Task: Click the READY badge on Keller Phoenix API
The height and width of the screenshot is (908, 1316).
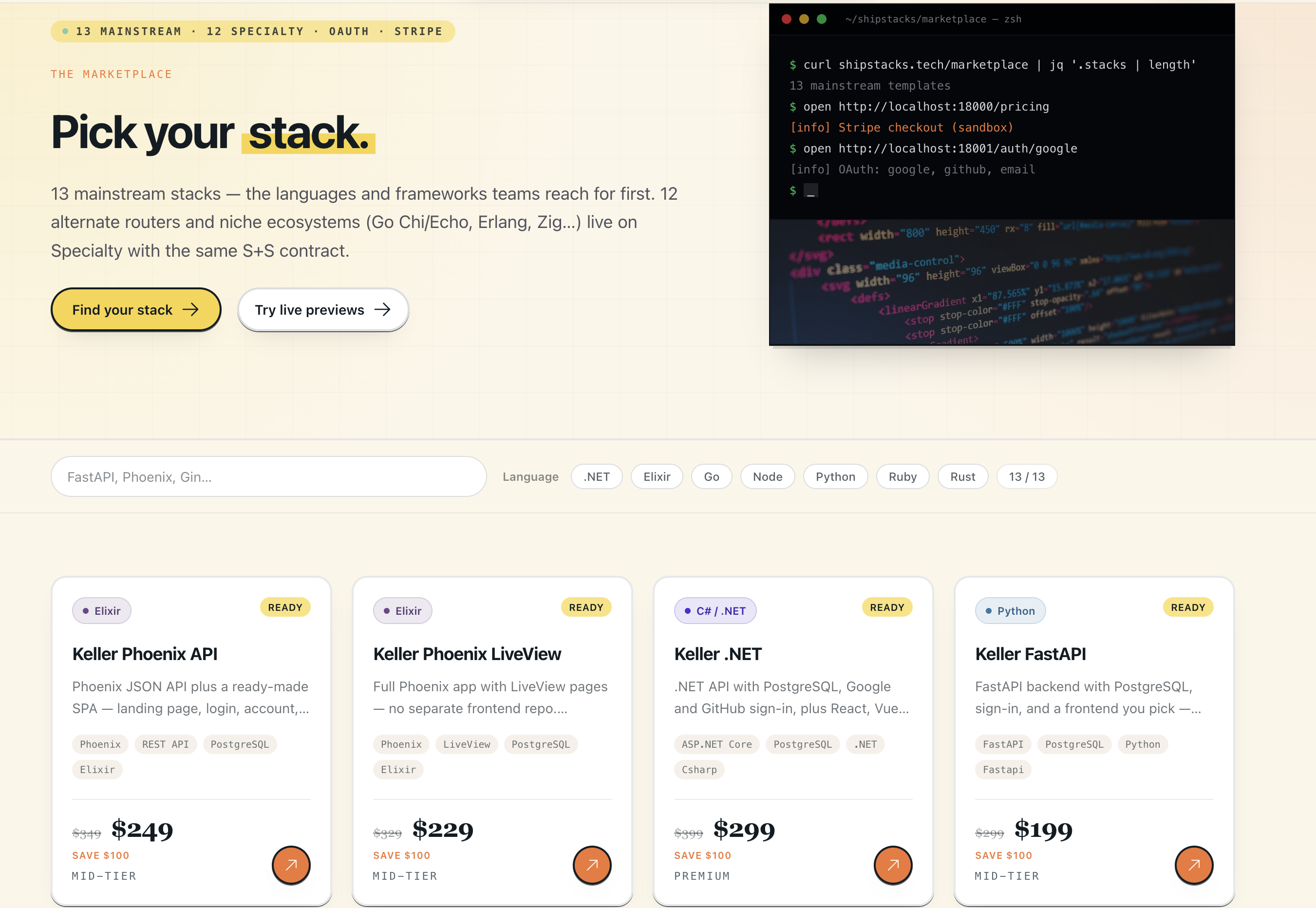Action: tap(285, 607)
